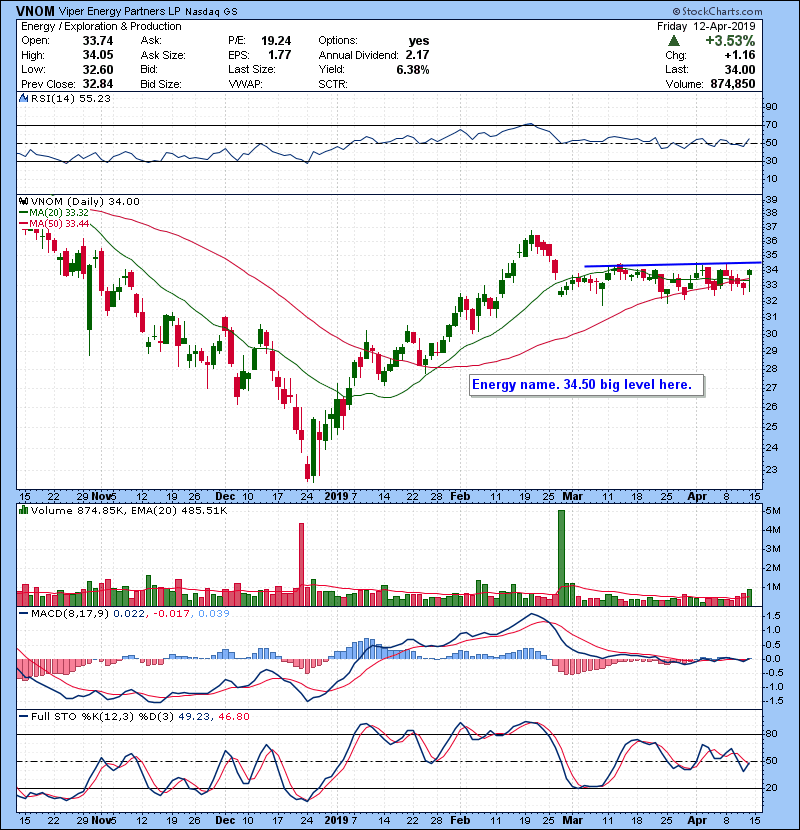Click the Annual Dividend value 2.17
The height and width of the screenshot is (830, 800).
tap(417, 55)
